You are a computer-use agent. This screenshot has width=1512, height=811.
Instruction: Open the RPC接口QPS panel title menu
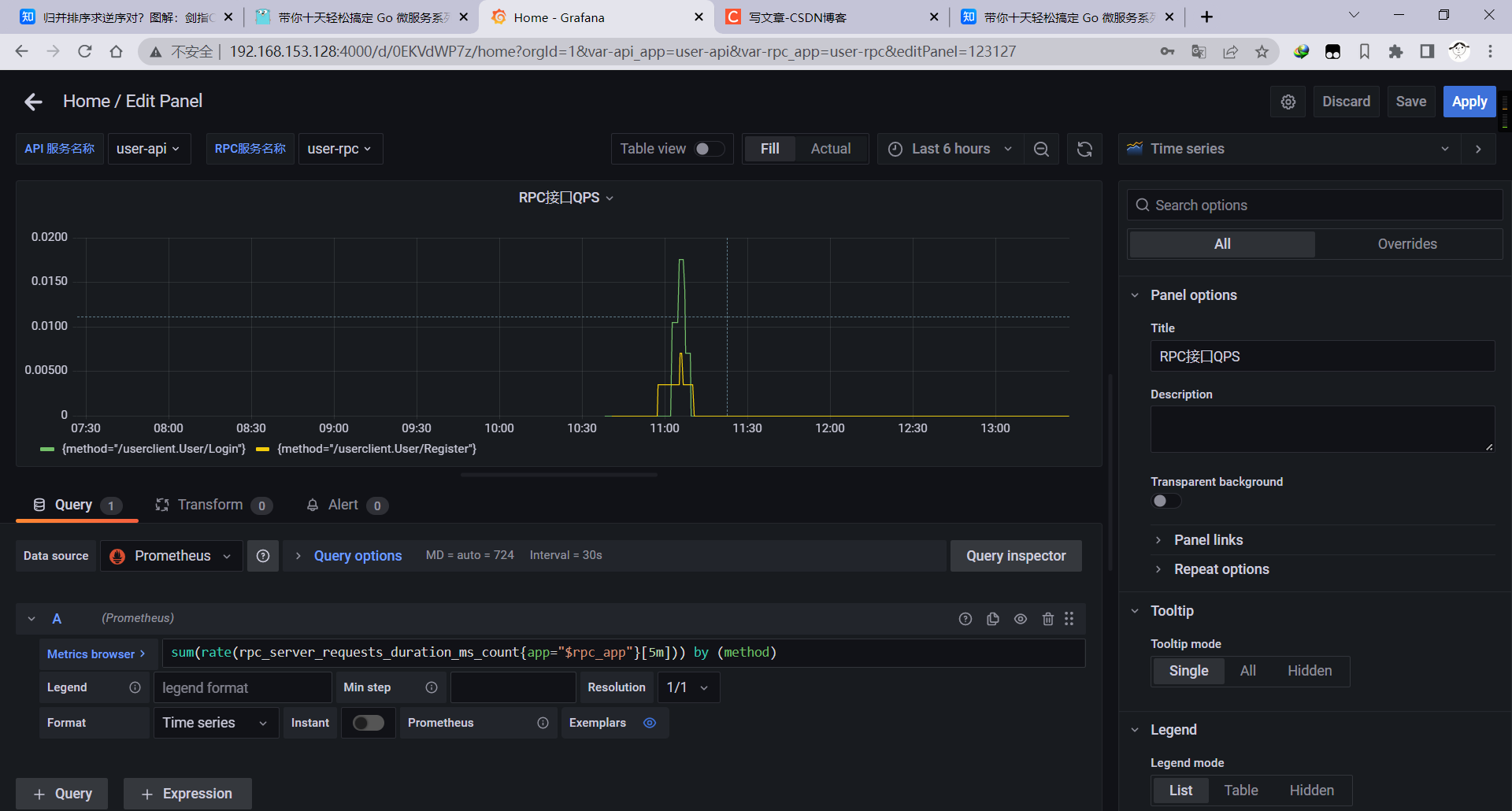[565, 198]
